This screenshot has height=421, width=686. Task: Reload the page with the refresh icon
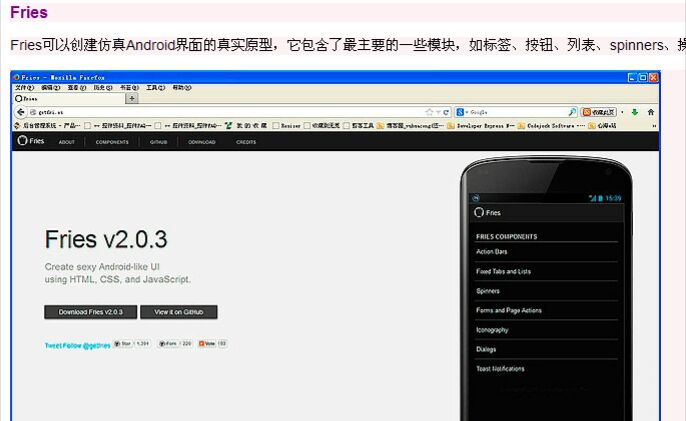446,112
